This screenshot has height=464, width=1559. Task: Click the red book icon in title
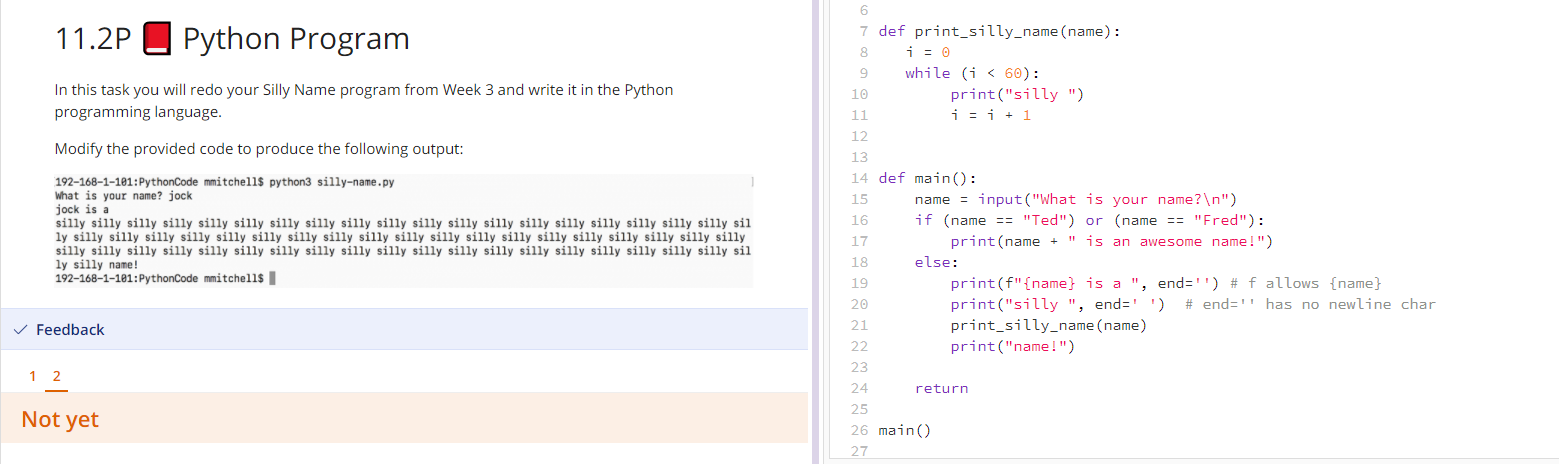pos(158,39)
